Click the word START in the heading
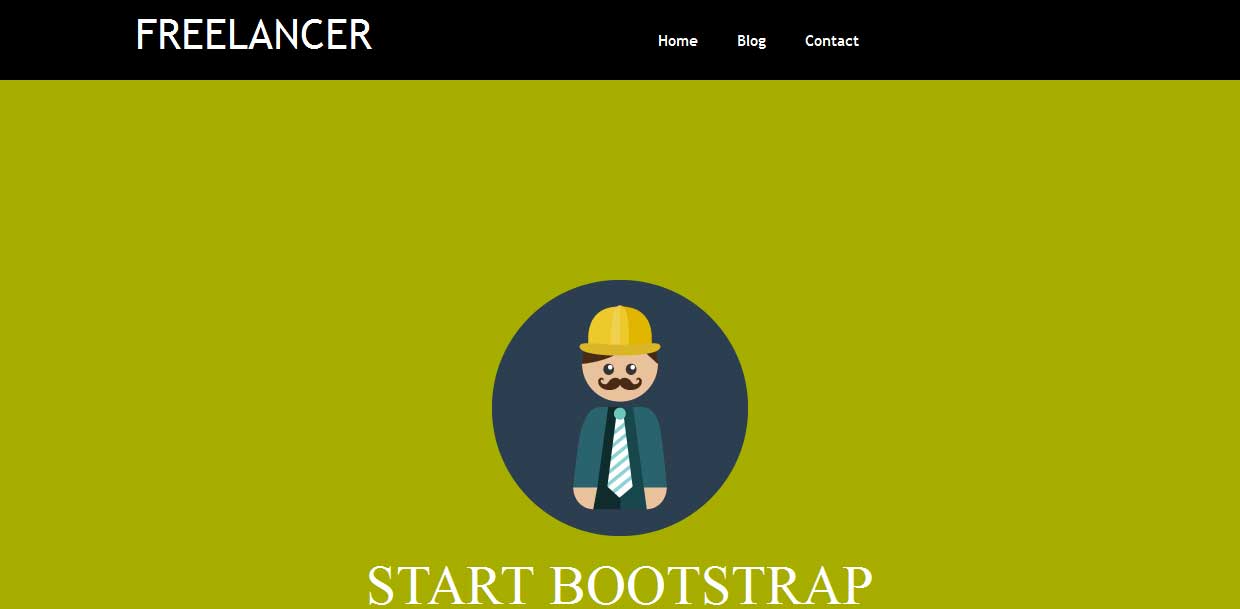Viewport: 1240px width, 609px height. (450, 587)
